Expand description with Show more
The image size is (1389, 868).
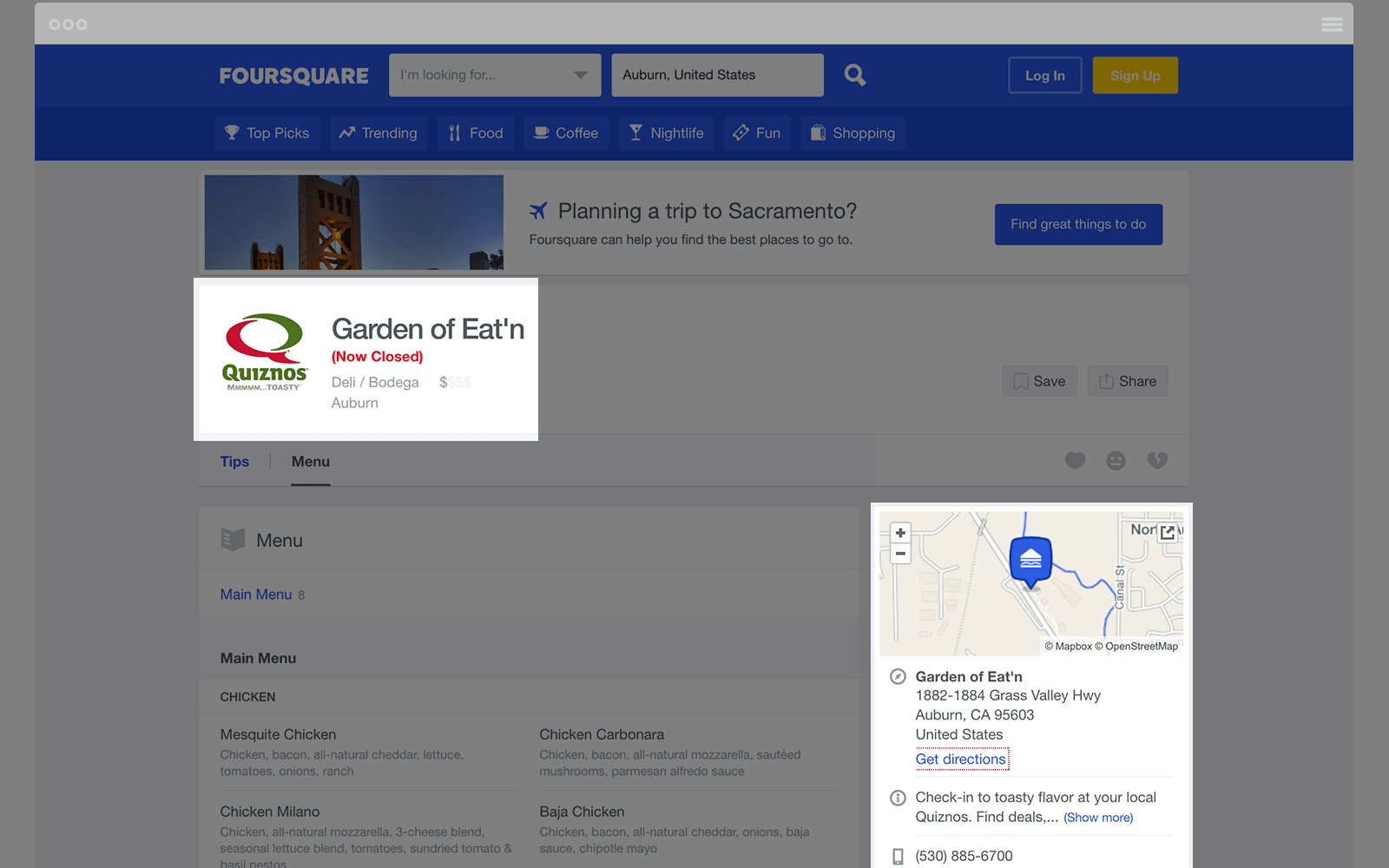click(1098, 818)
